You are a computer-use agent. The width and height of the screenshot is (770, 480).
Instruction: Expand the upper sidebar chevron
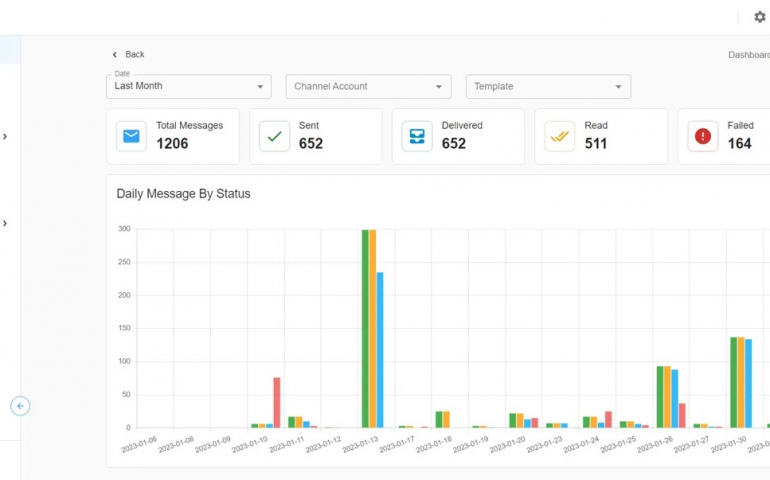coord(5,136)
